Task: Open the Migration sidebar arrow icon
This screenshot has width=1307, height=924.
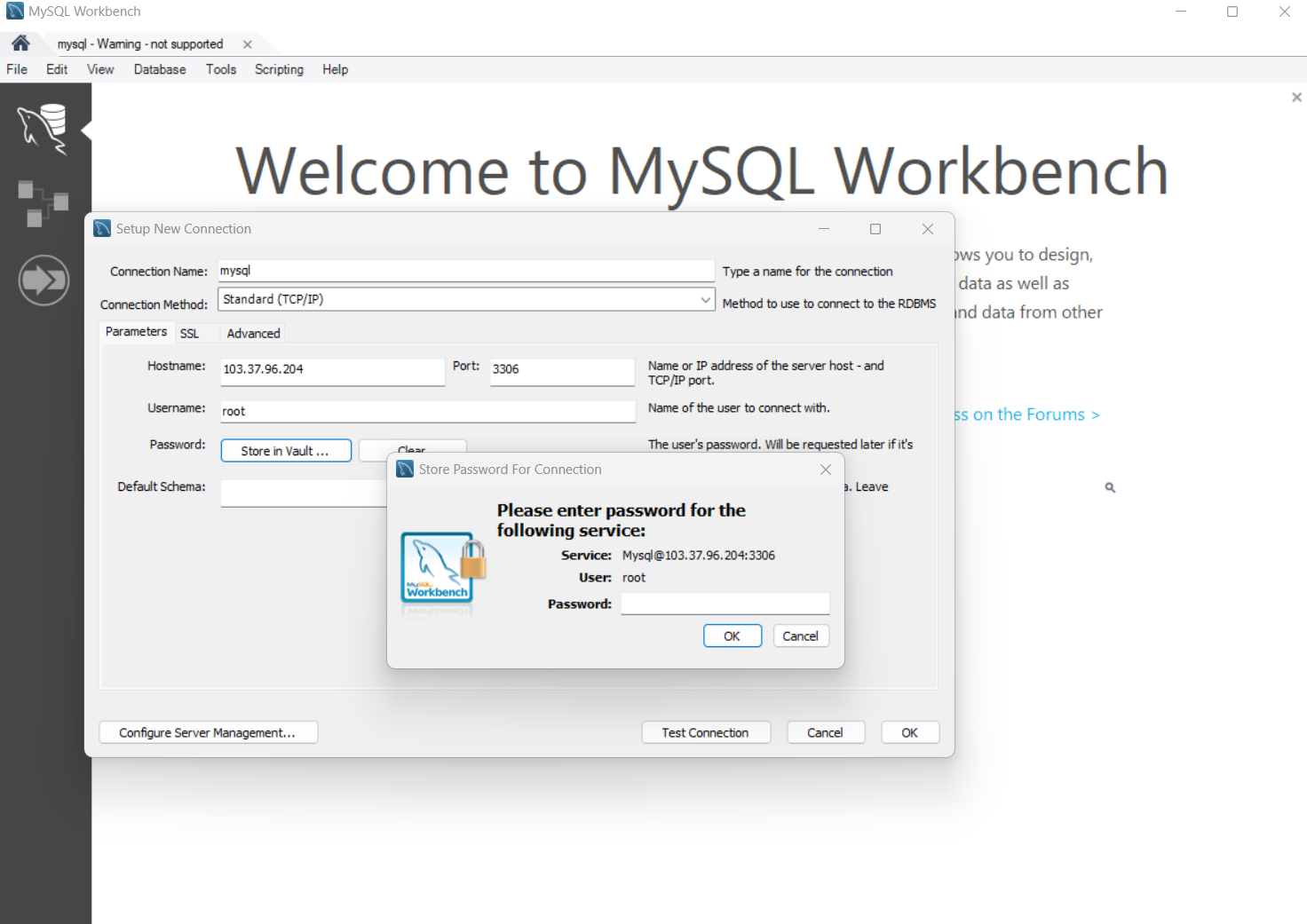Action: click(44, 280)
